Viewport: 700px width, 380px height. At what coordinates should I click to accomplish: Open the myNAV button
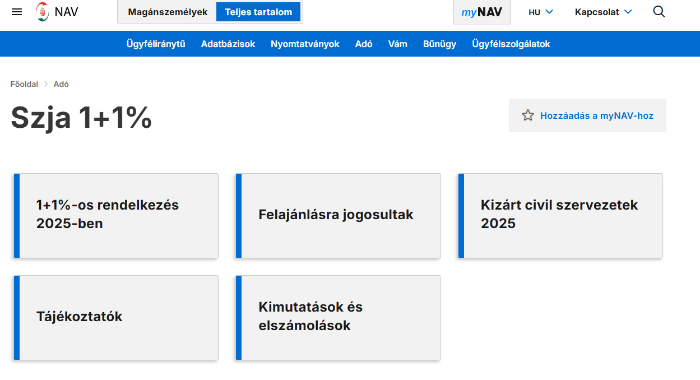(482, 12)
